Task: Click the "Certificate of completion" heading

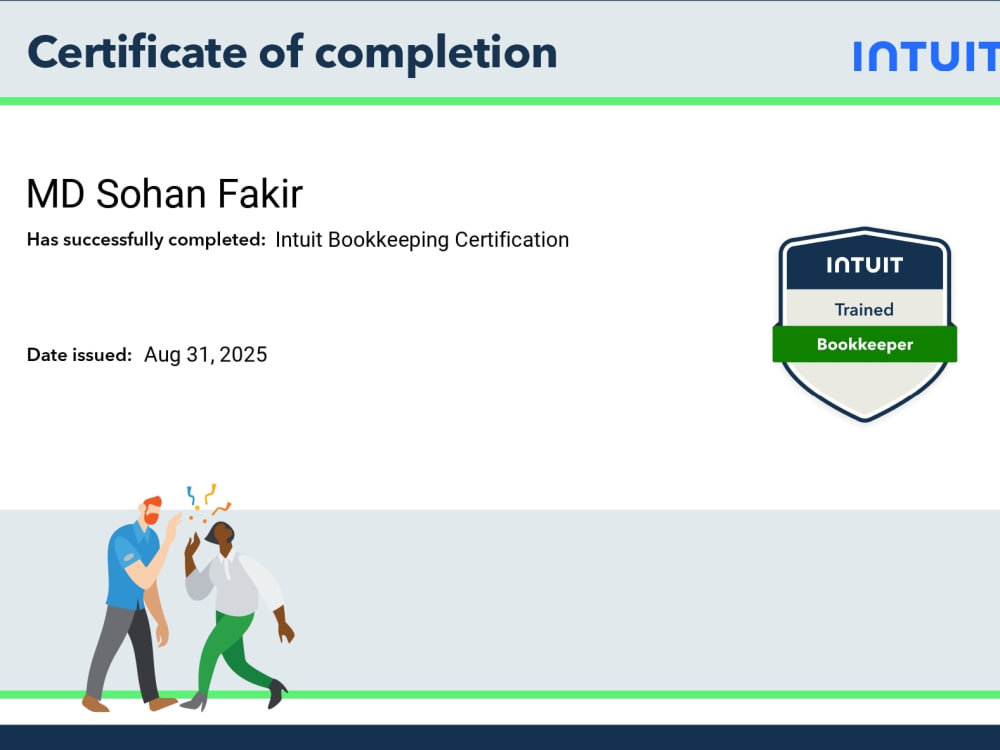Action: (x=292, y=54)
